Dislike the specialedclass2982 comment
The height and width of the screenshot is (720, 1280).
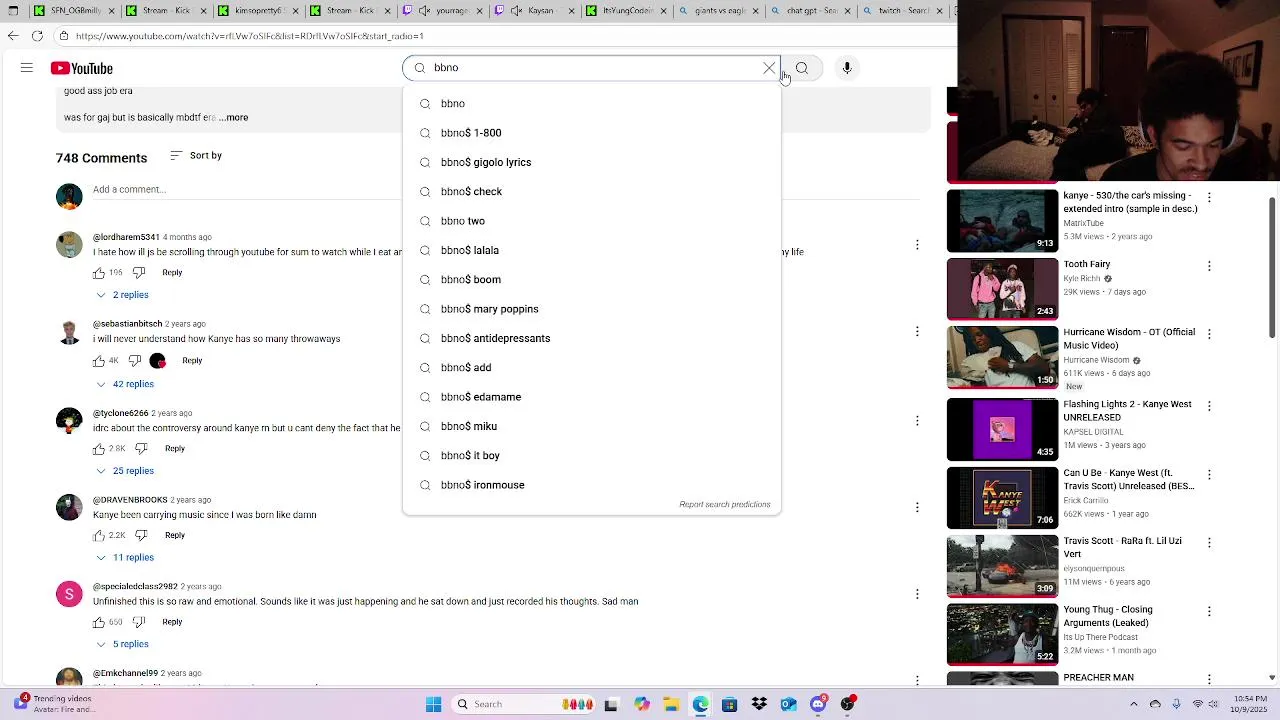pyautogui.click(x=139, y=622)
